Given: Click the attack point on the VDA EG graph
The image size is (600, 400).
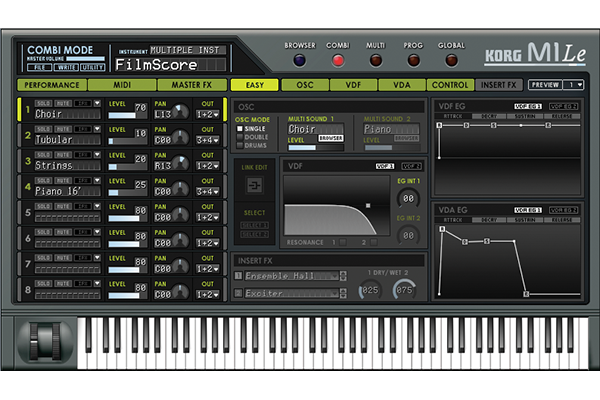Looking at the screenshot, I should click(442, 229).
